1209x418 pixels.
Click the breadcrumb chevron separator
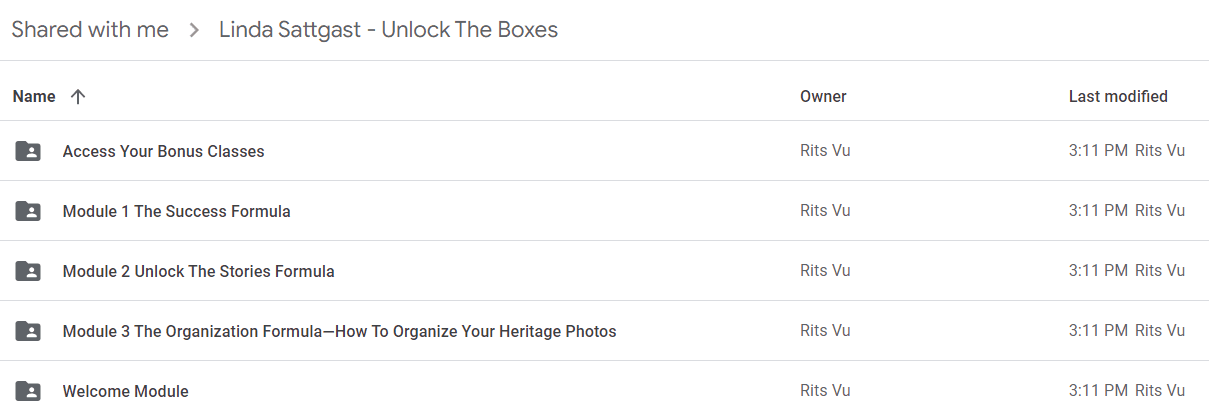pyautogui.click(x=194, y=31)
